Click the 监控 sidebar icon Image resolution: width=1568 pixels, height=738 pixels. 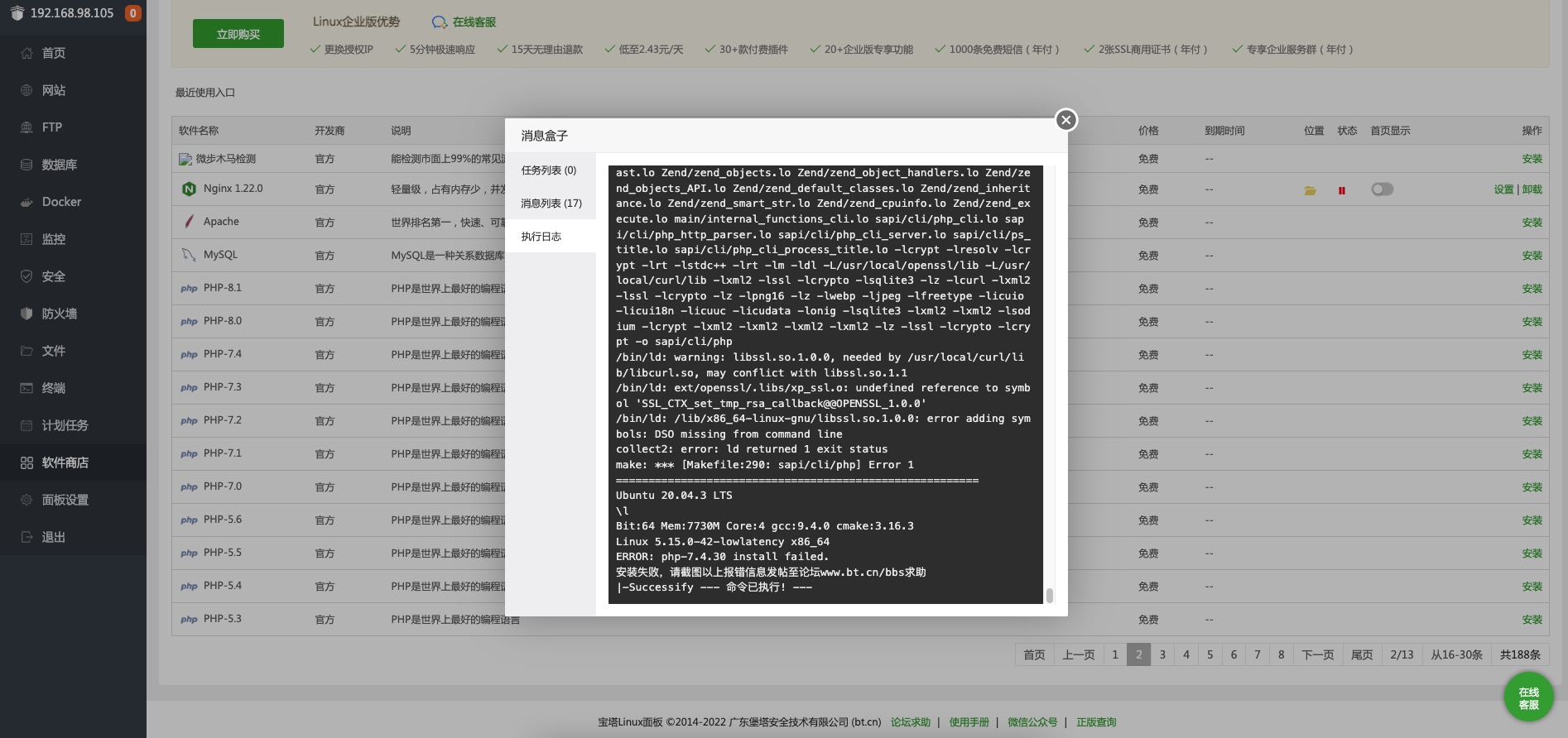(26, 239)
